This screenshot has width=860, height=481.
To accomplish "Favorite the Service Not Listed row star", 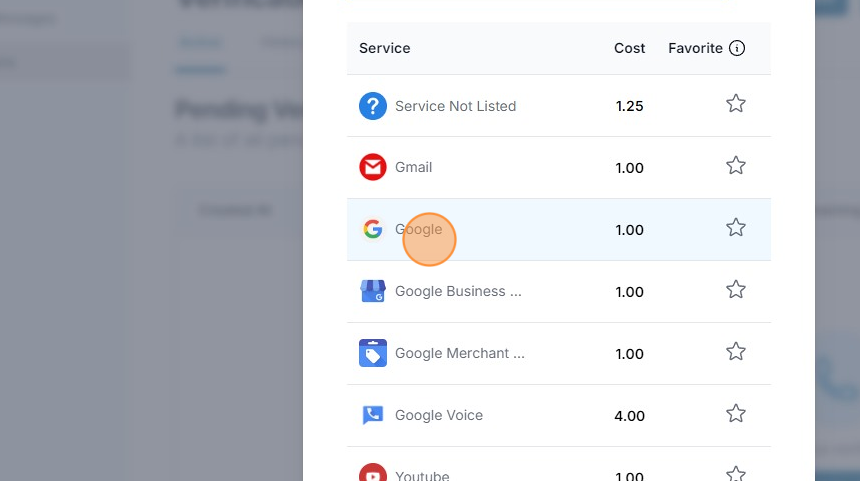I will (735, 104).
